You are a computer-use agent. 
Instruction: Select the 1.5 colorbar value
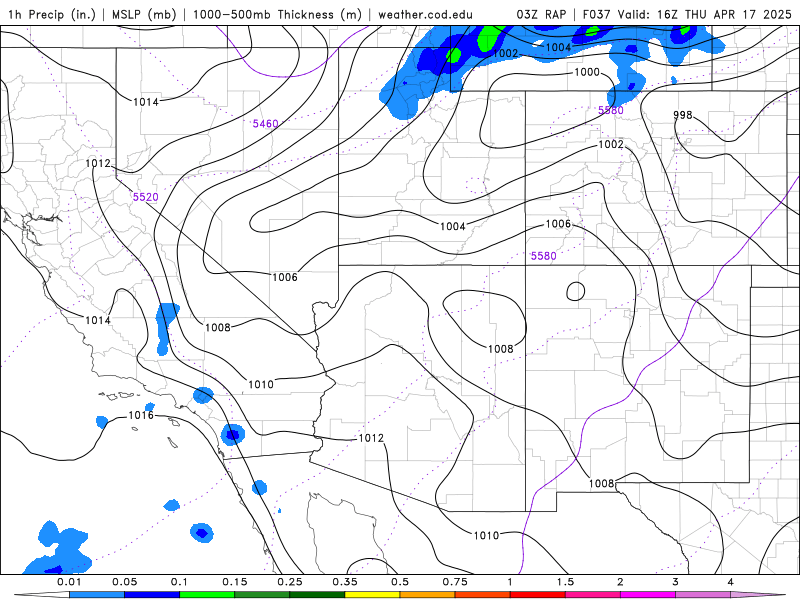[x=565, y=582]
